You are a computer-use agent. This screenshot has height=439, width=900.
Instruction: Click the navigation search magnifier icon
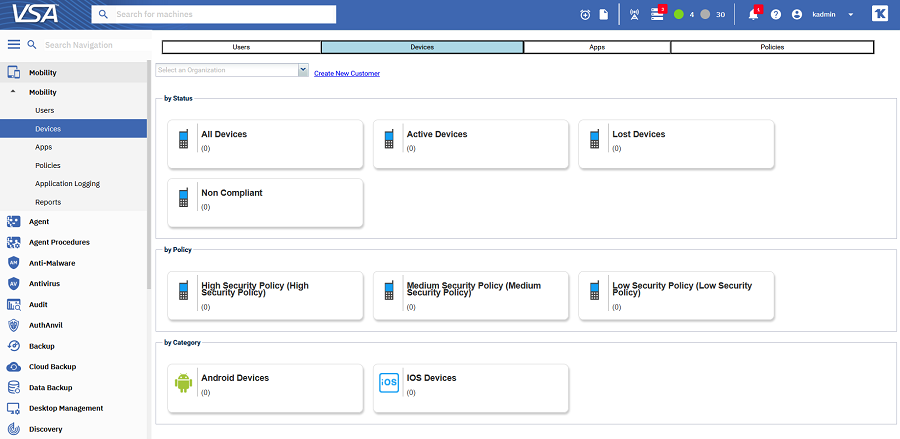32,44
